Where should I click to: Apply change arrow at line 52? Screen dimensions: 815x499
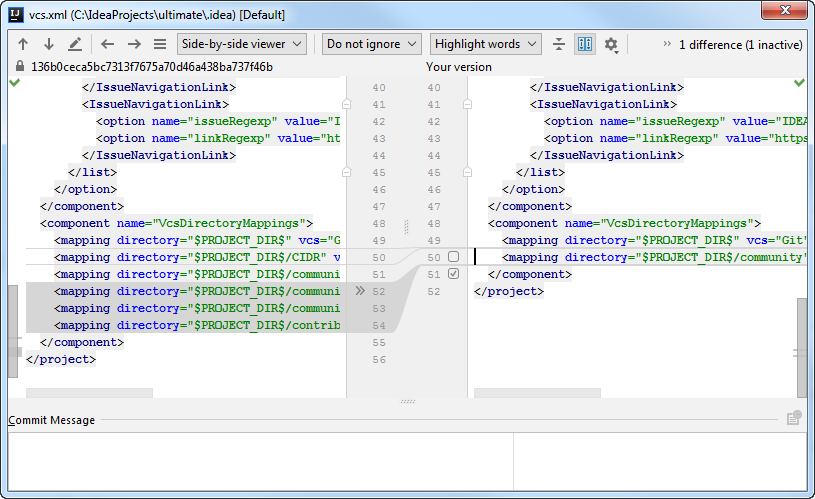[360, 291]
